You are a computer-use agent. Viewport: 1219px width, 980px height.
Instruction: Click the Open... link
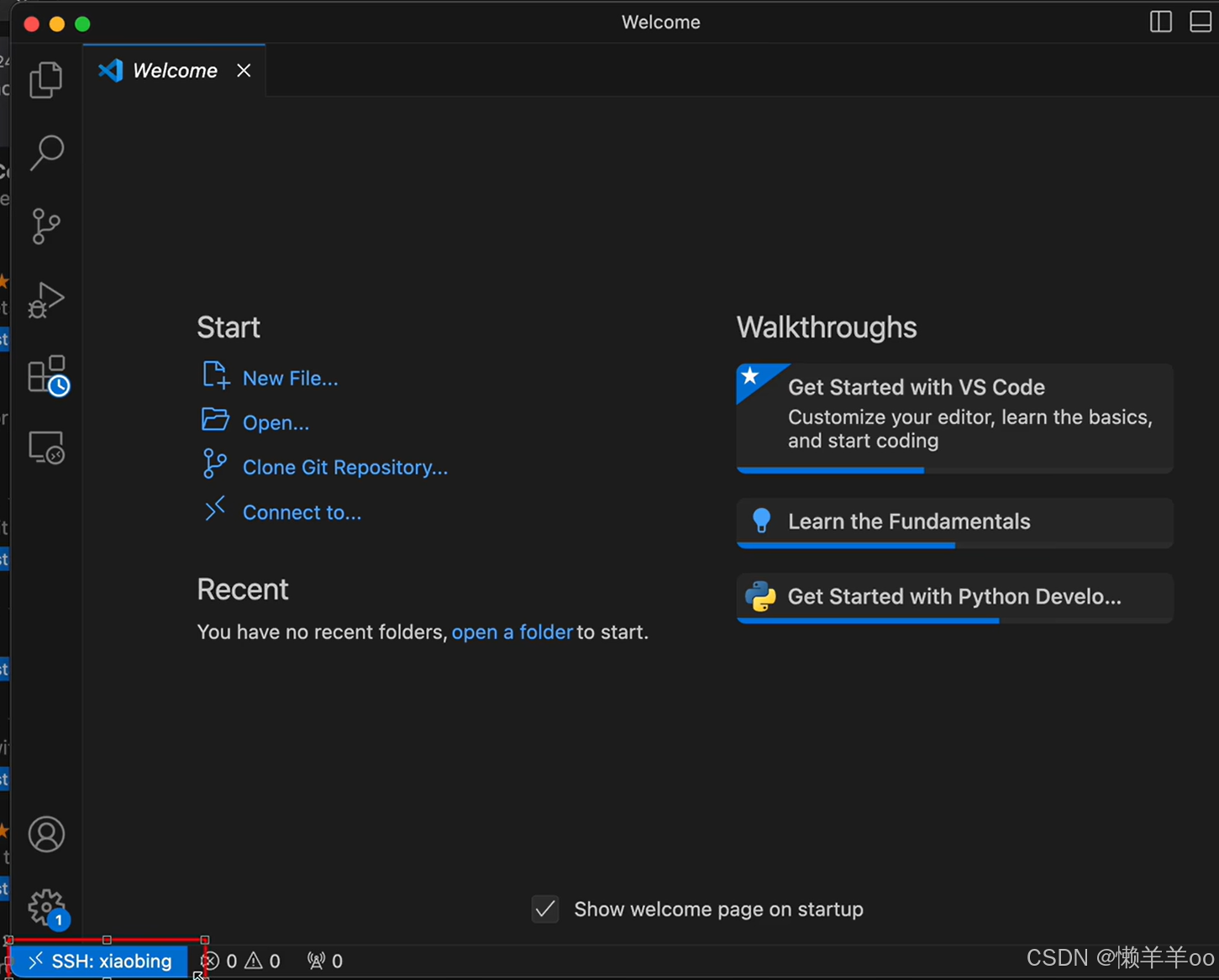point(276,423)
